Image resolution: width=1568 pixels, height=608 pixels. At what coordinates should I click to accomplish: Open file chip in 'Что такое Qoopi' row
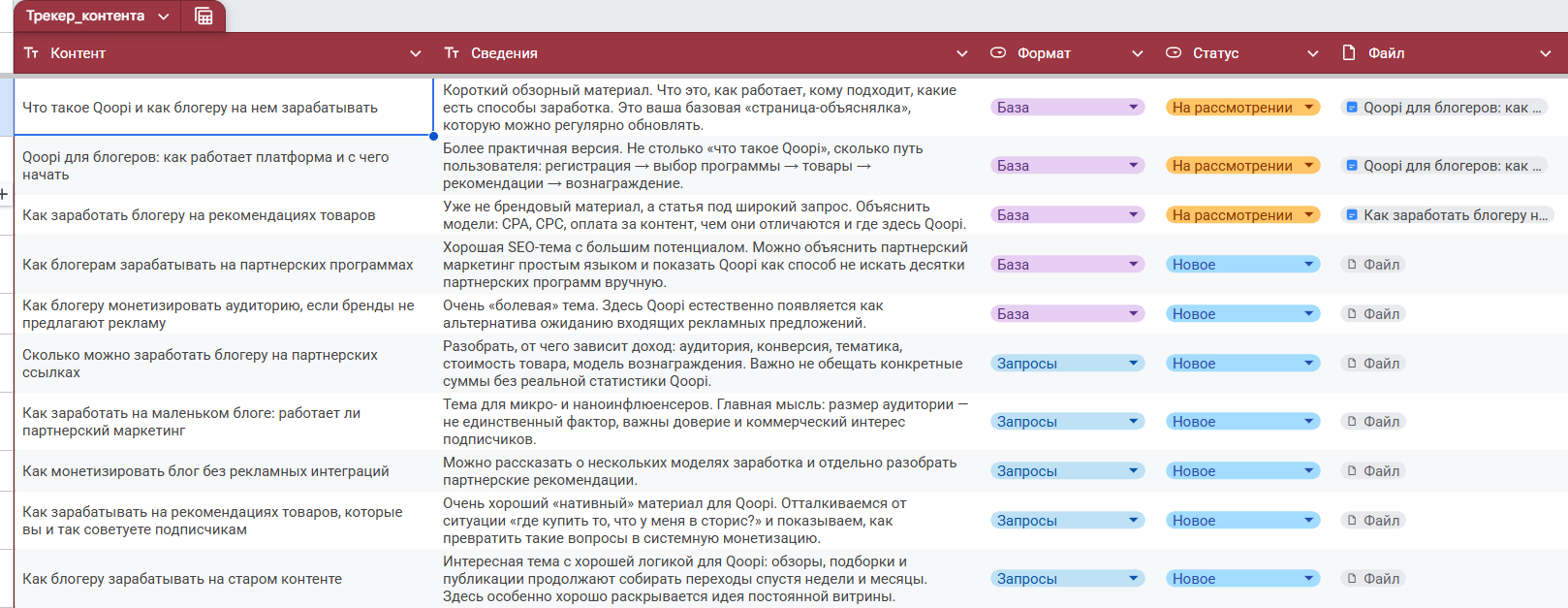pos(1445,108)
